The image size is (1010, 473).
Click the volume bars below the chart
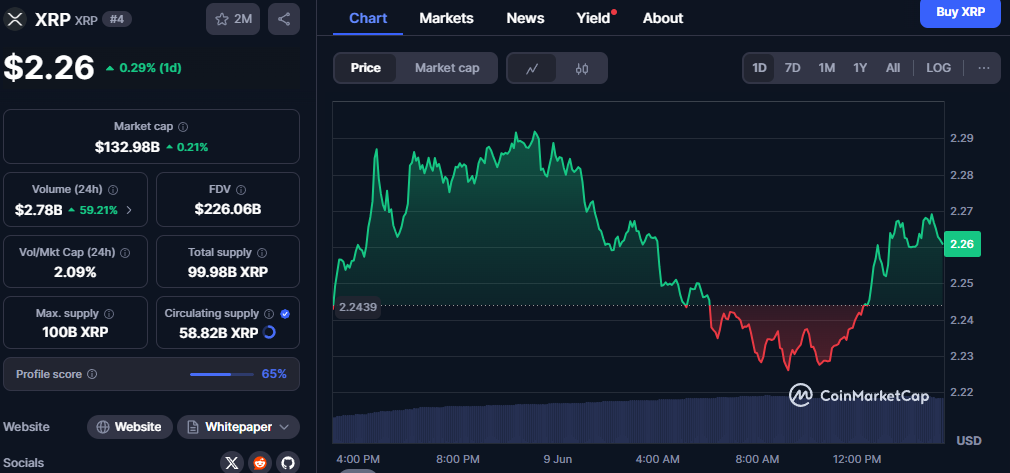pos(638,420)
